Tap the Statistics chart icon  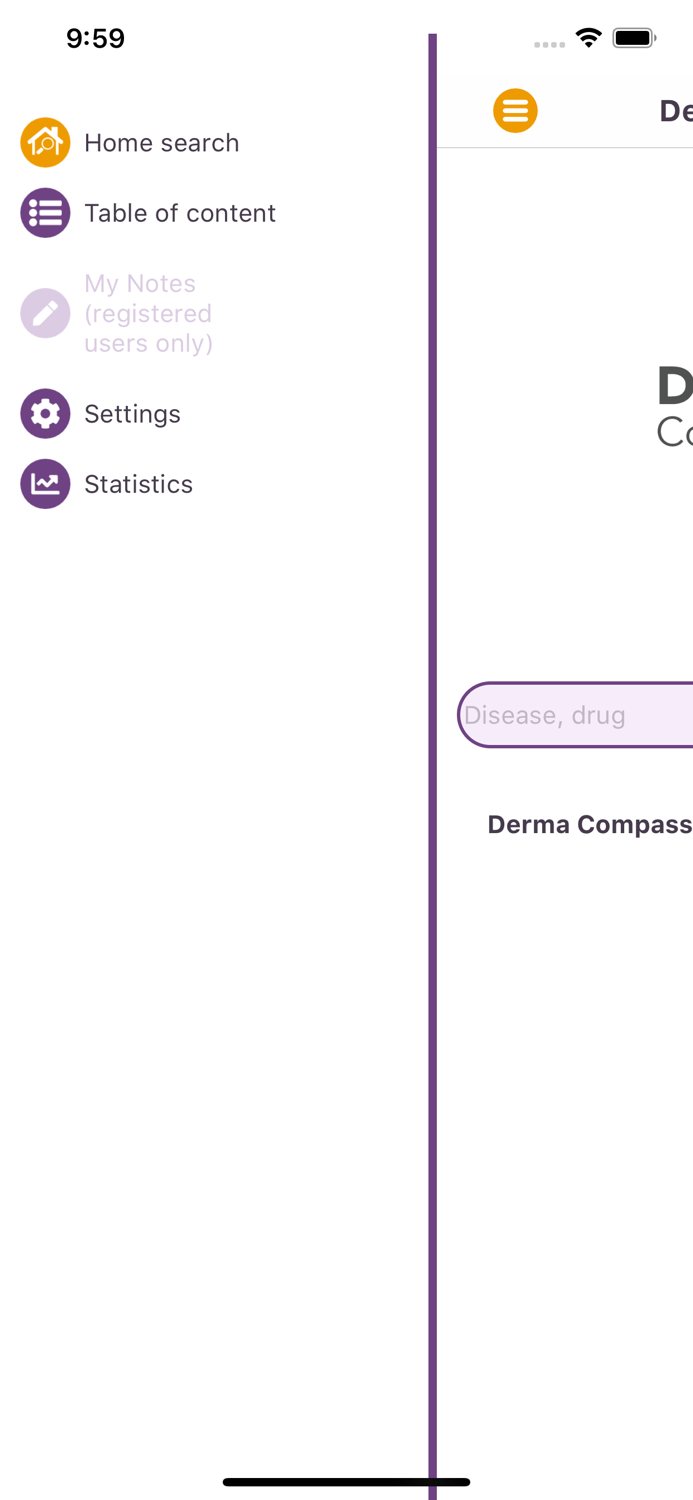coord(45,483)
